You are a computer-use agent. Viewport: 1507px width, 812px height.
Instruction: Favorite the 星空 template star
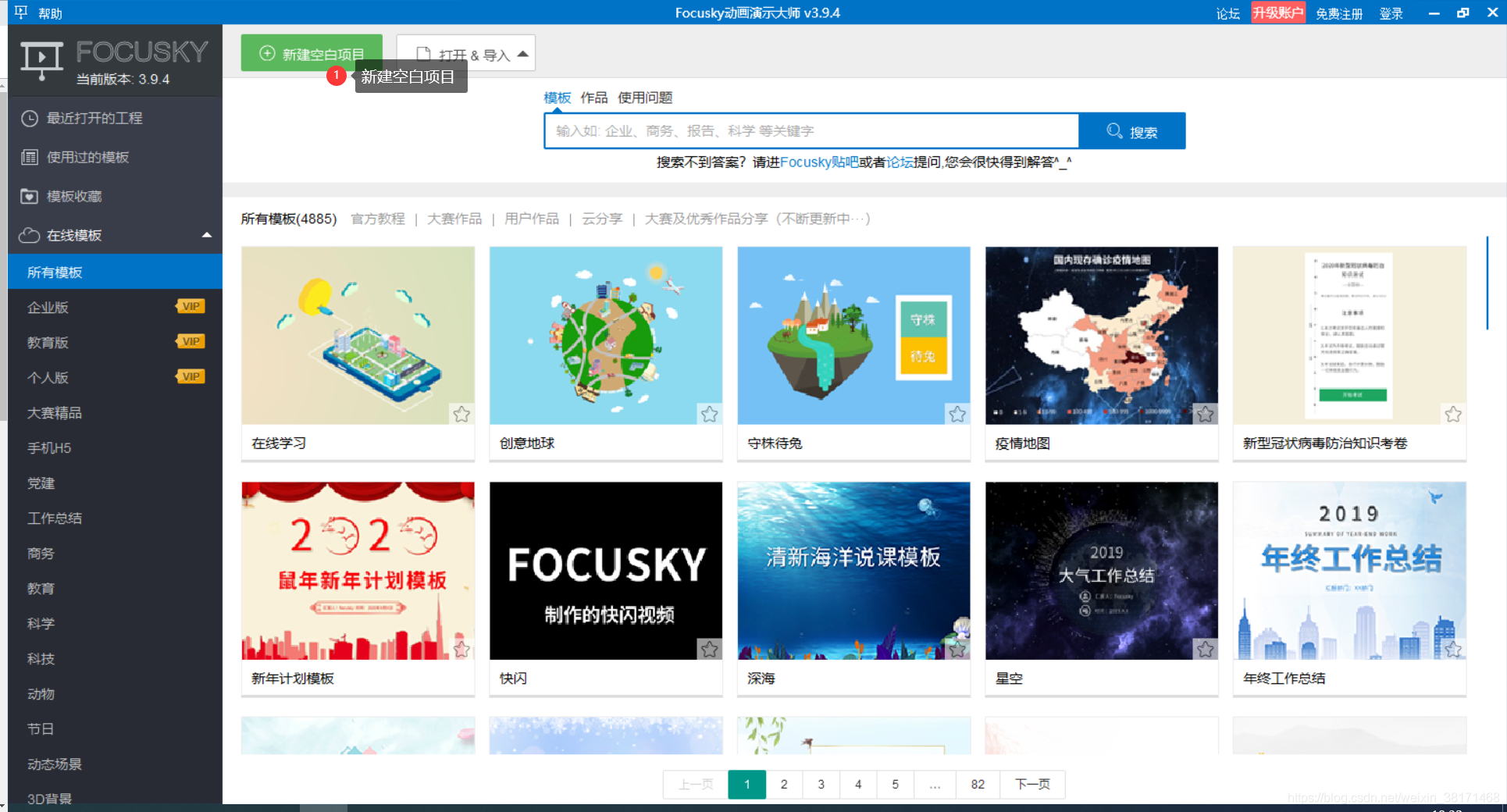(1206, 649)
